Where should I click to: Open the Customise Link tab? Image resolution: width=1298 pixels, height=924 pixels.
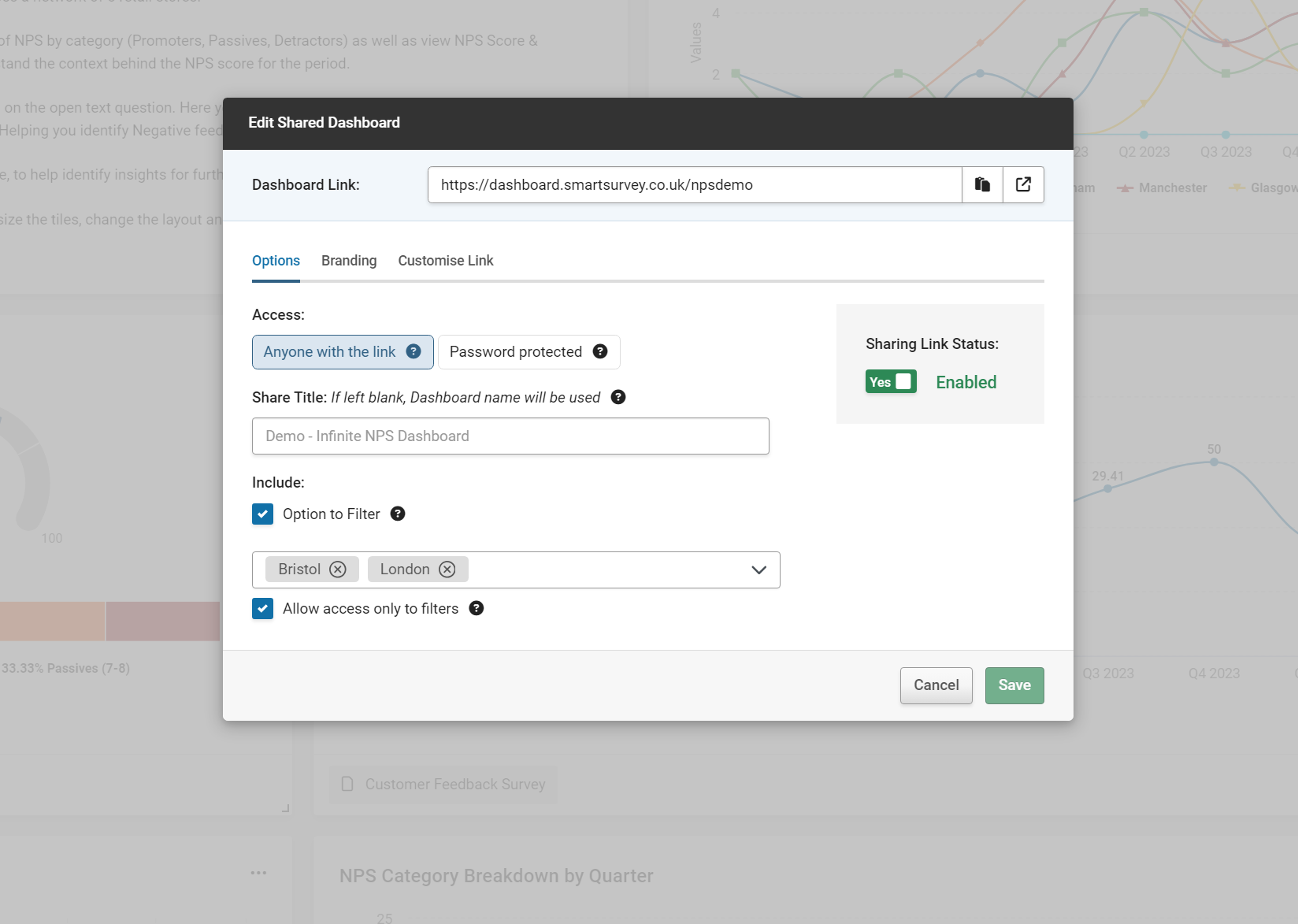[x=445, y=261]
